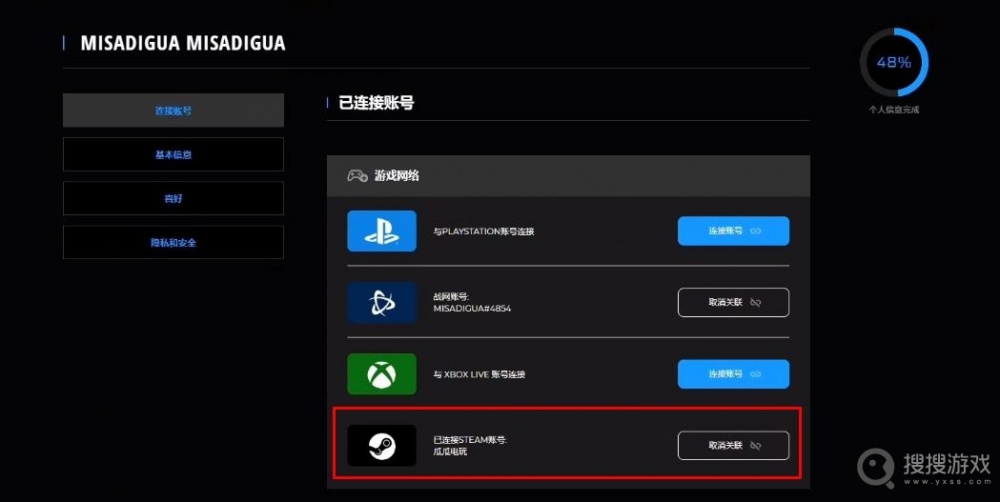The width and height of the screenshot is (1000, 502).
Task: Click the Steam logo icon
Action: tap(381, 445)
